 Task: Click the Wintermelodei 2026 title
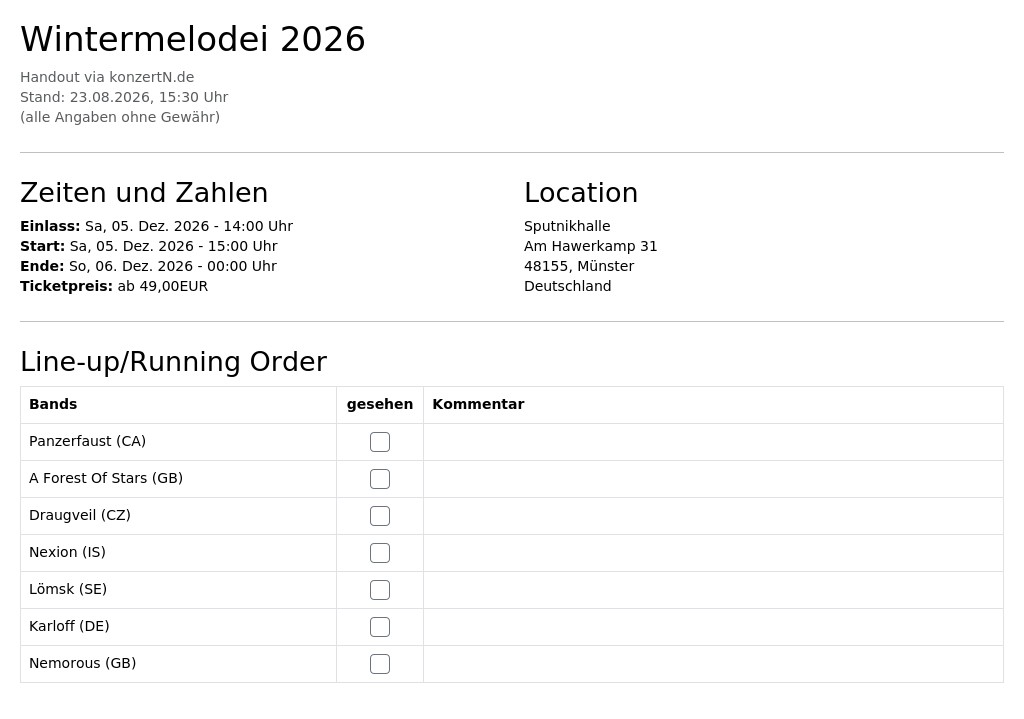[x=193, y=39]
